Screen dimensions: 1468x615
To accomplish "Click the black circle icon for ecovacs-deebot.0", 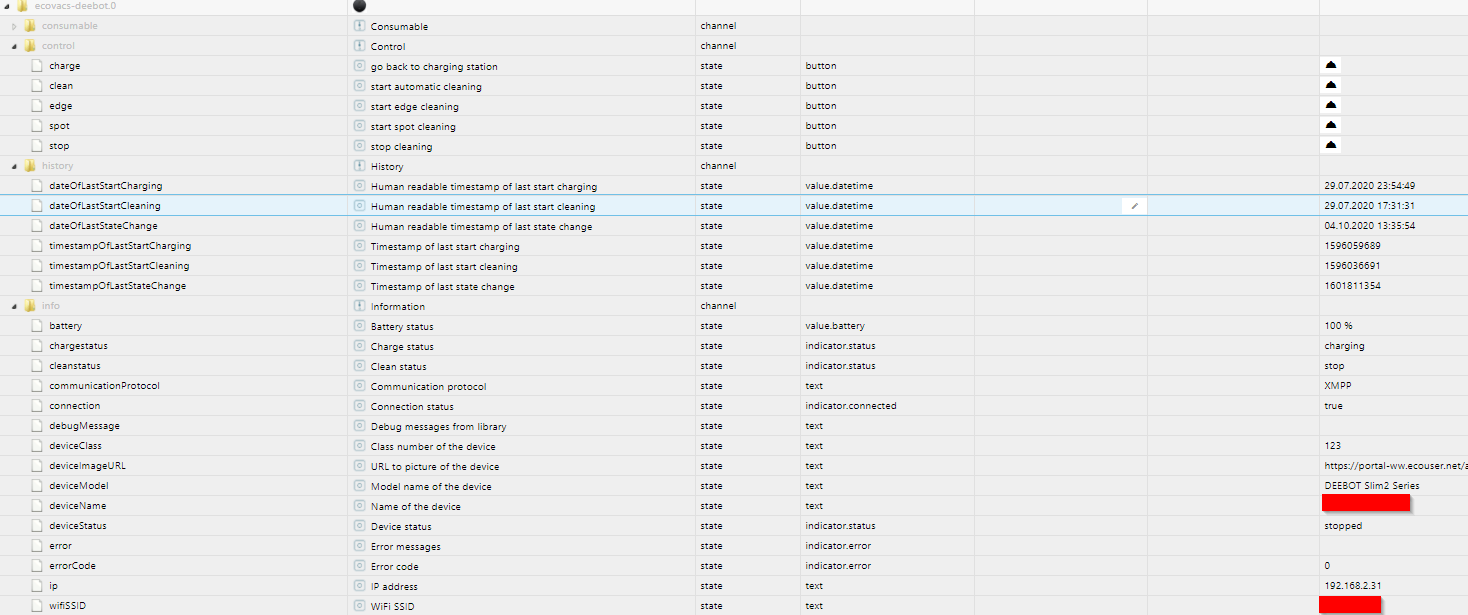I will coord(360,6).
